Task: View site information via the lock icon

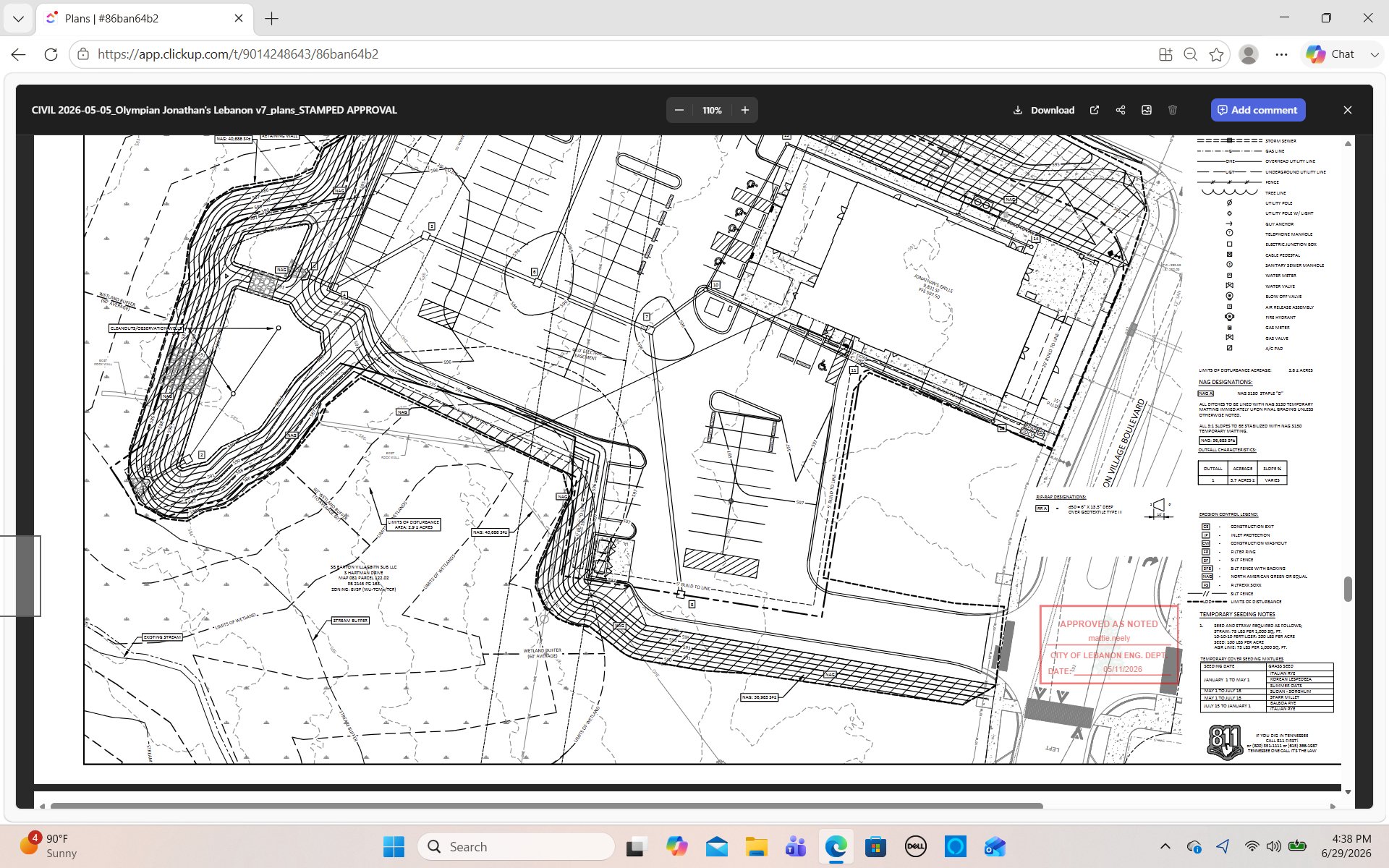Action: pos(83,54)
